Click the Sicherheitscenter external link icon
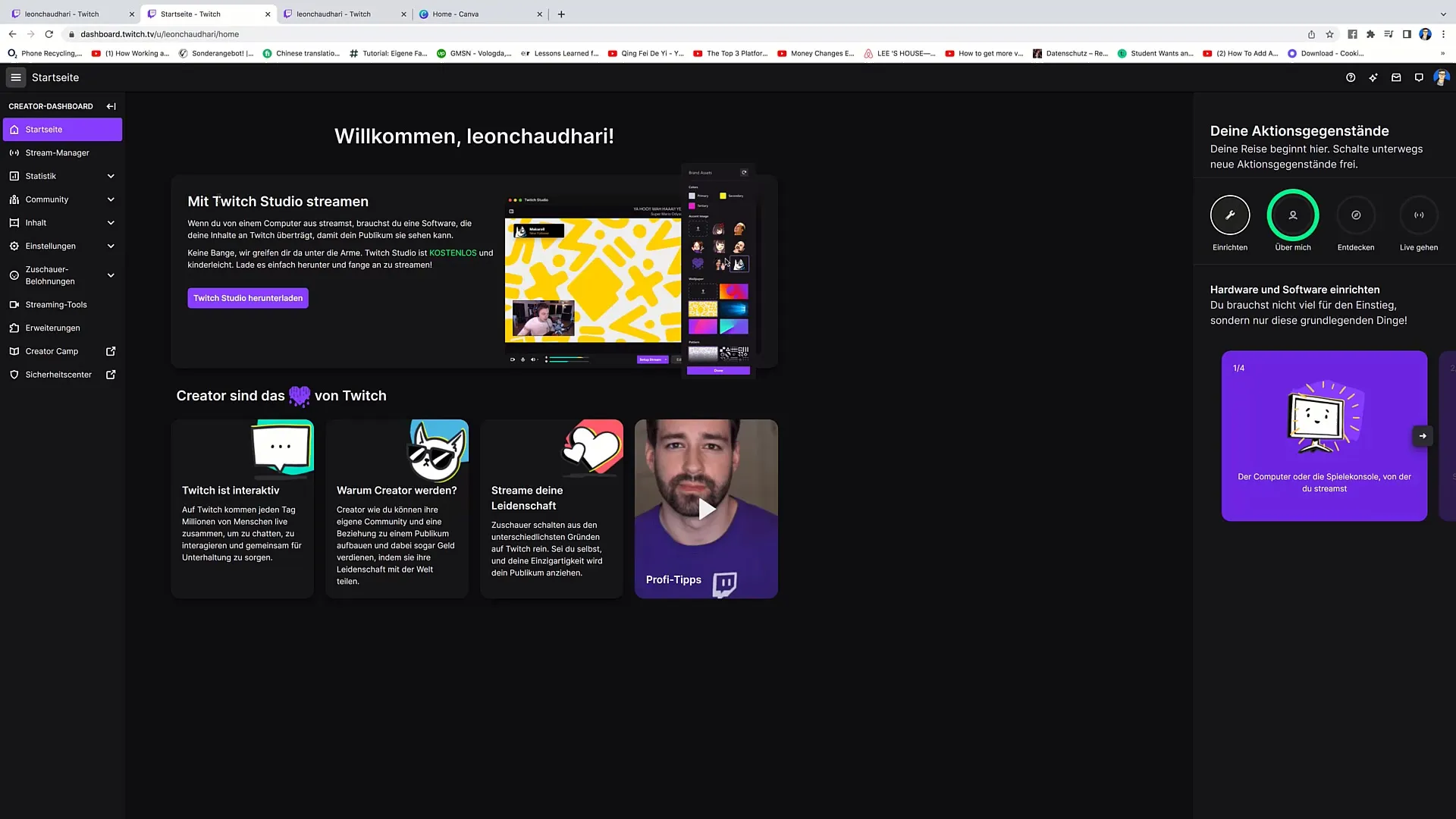1456x819 pixels. (x=111, y=374)
